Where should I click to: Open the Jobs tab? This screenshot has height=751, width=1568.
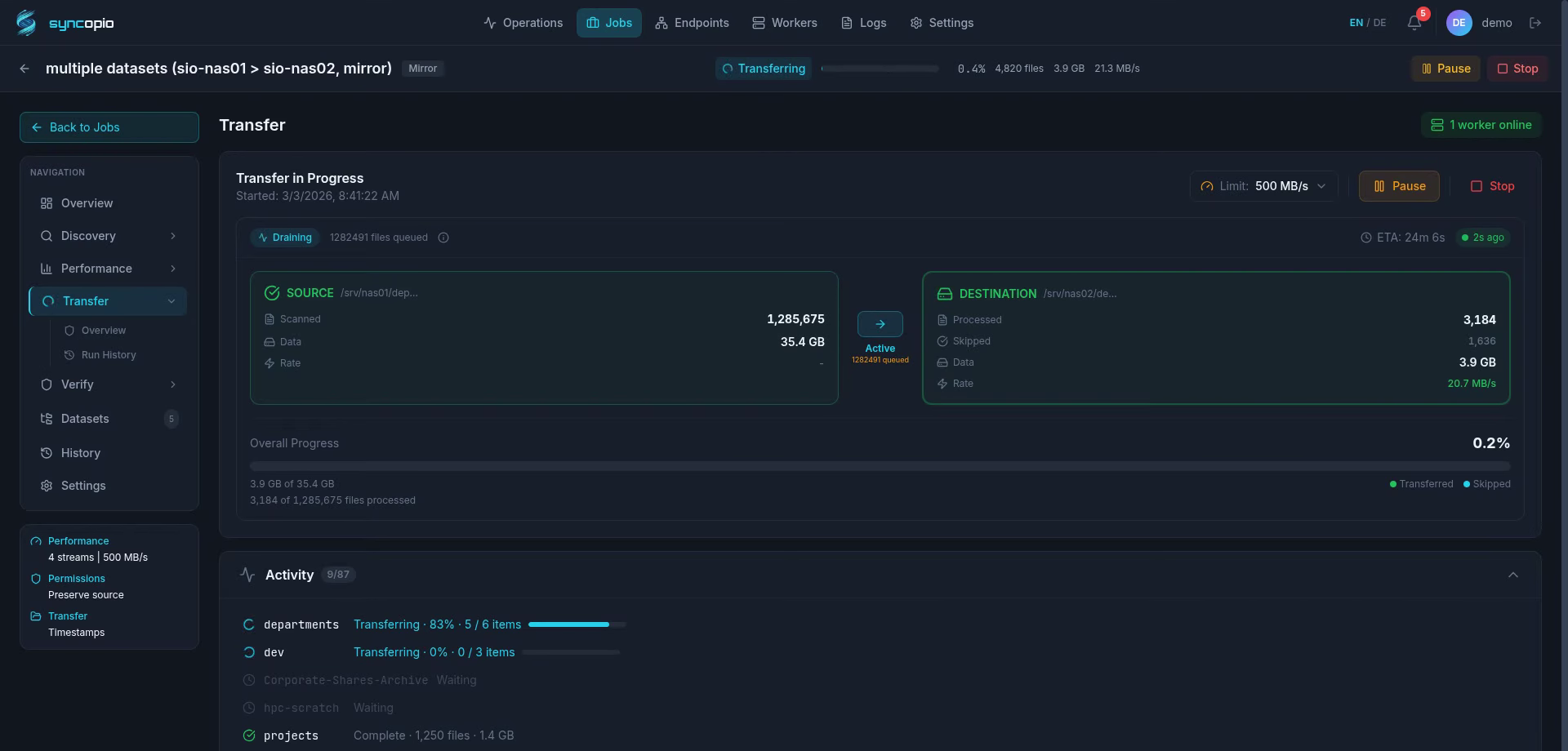pyautogui.click(x=609, y=23)
